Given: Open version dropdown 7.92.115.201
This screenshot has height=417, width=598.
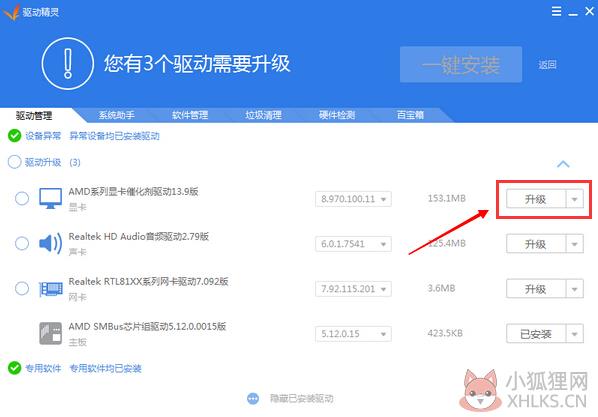Looking at the screenshot, I should click(353, 289).
